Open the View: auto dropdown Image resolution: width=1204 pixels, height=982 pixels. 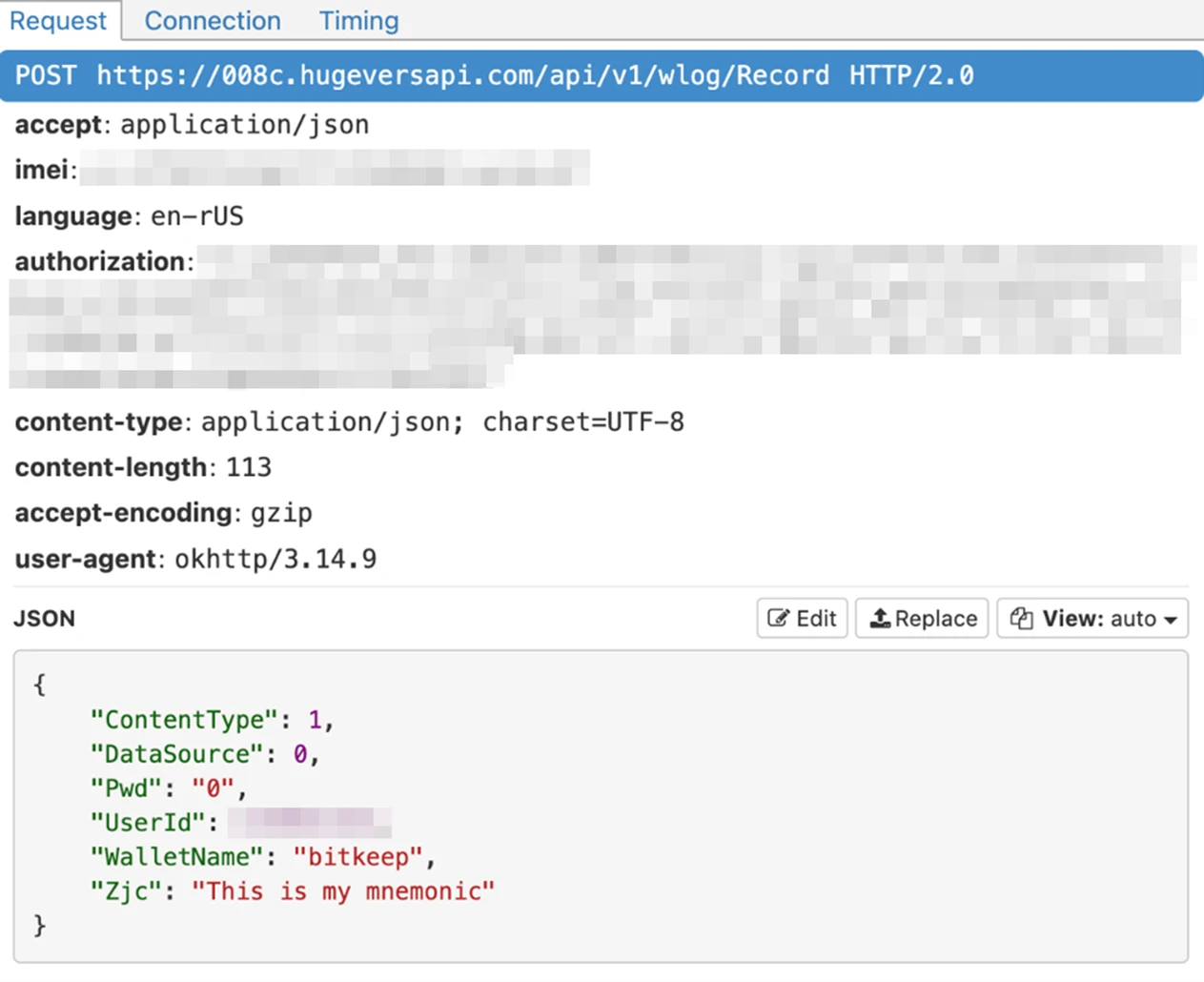[1092, 619]
